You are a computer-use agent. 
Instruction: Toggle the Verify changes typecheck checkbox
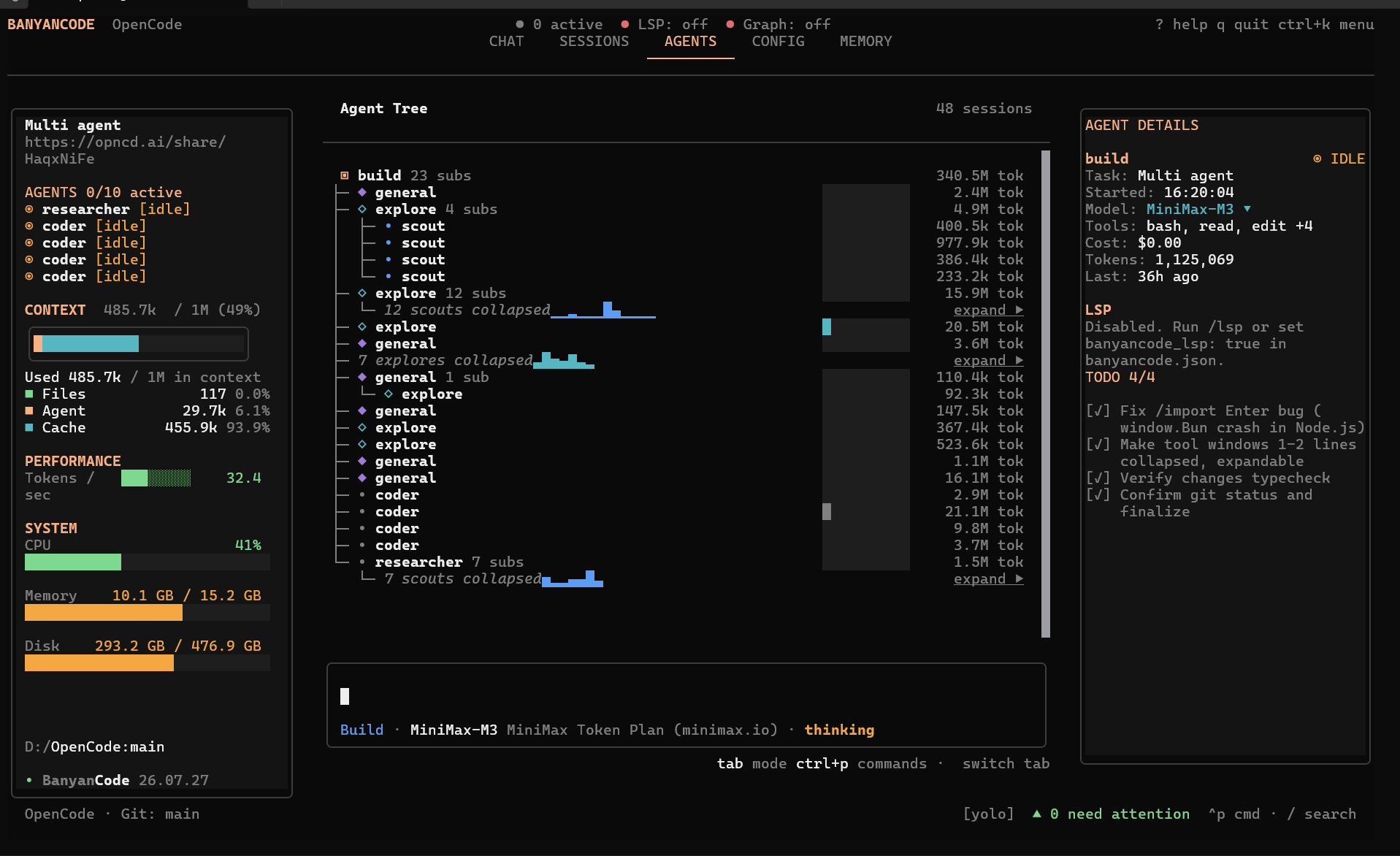tap(1098, 478)
